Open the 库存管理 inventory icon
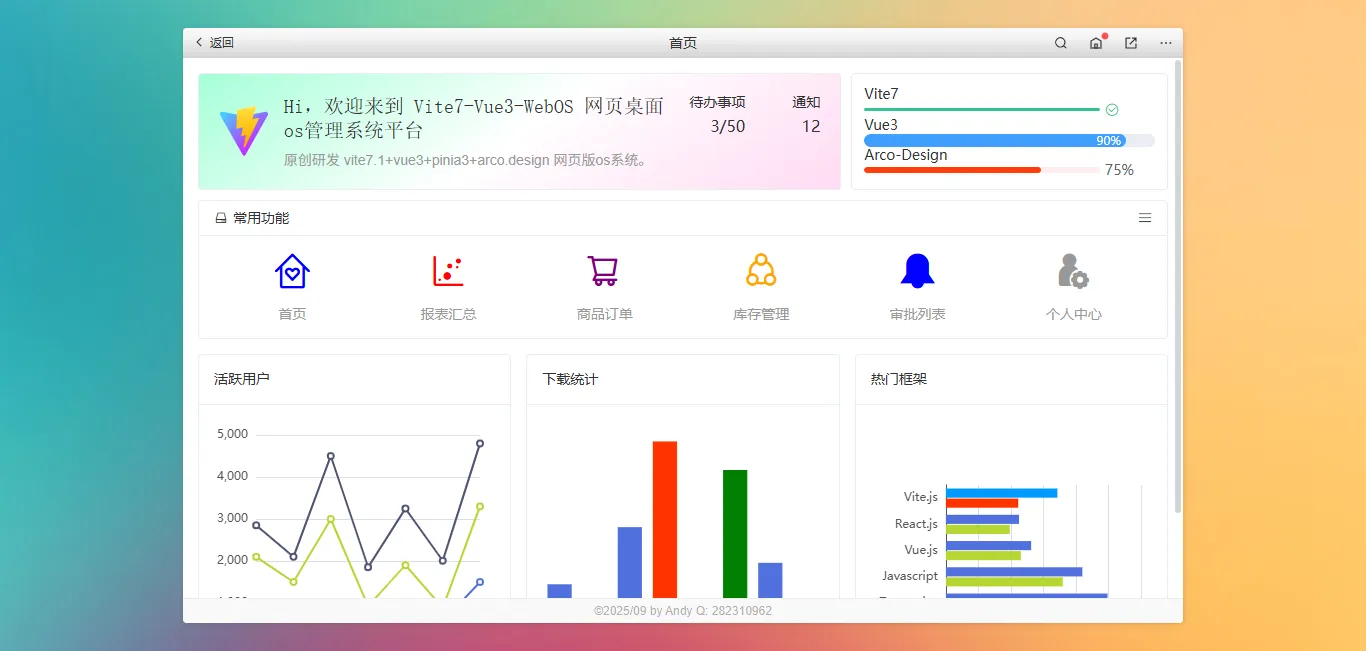Viewport: 1366px width, 651px height. tap(761, 271)
